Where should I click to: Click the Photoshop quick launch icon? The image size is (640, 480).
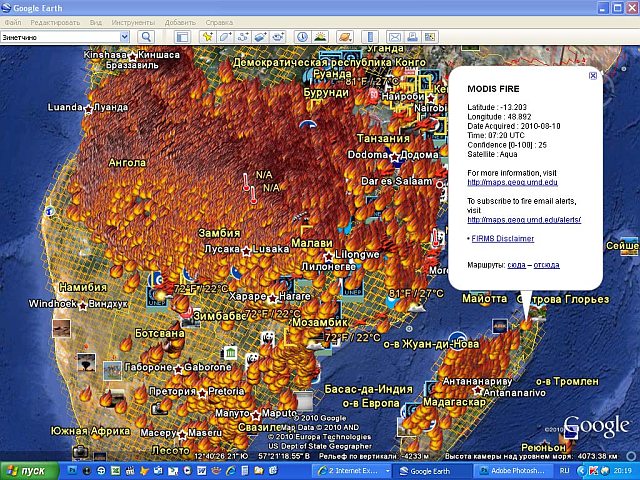click(x=72, y=471)
